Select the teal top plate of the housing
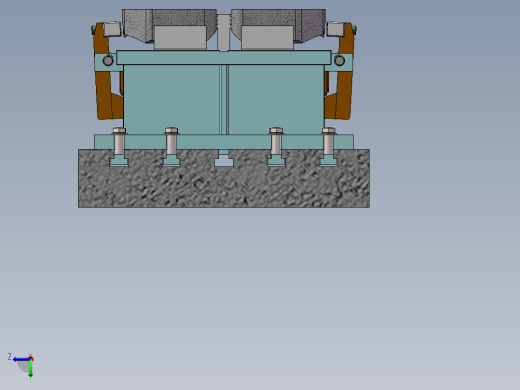Viewport: 520px width, 390px height. click(x=224, y=57)
